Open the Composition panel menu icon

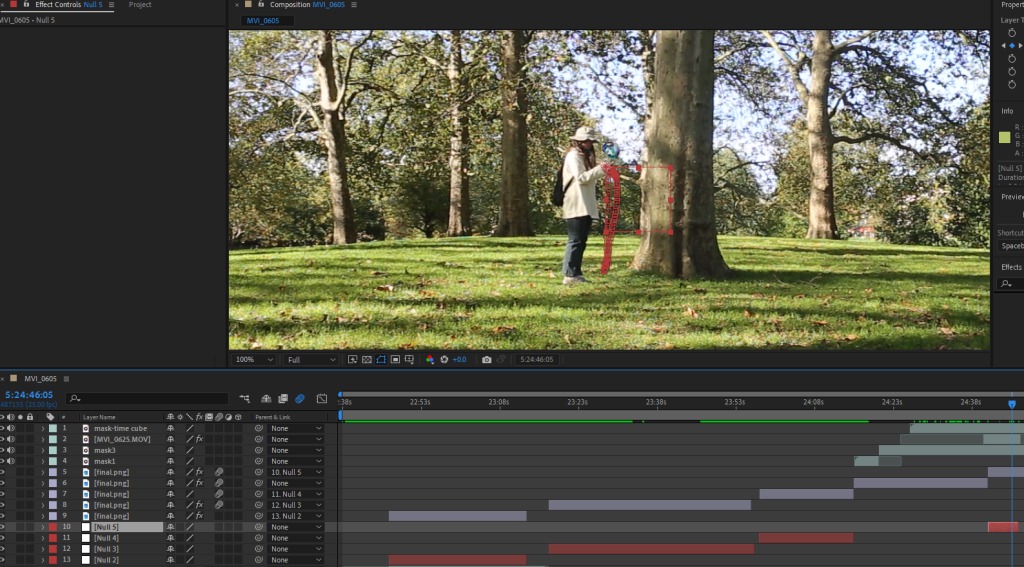pos(354,5)
